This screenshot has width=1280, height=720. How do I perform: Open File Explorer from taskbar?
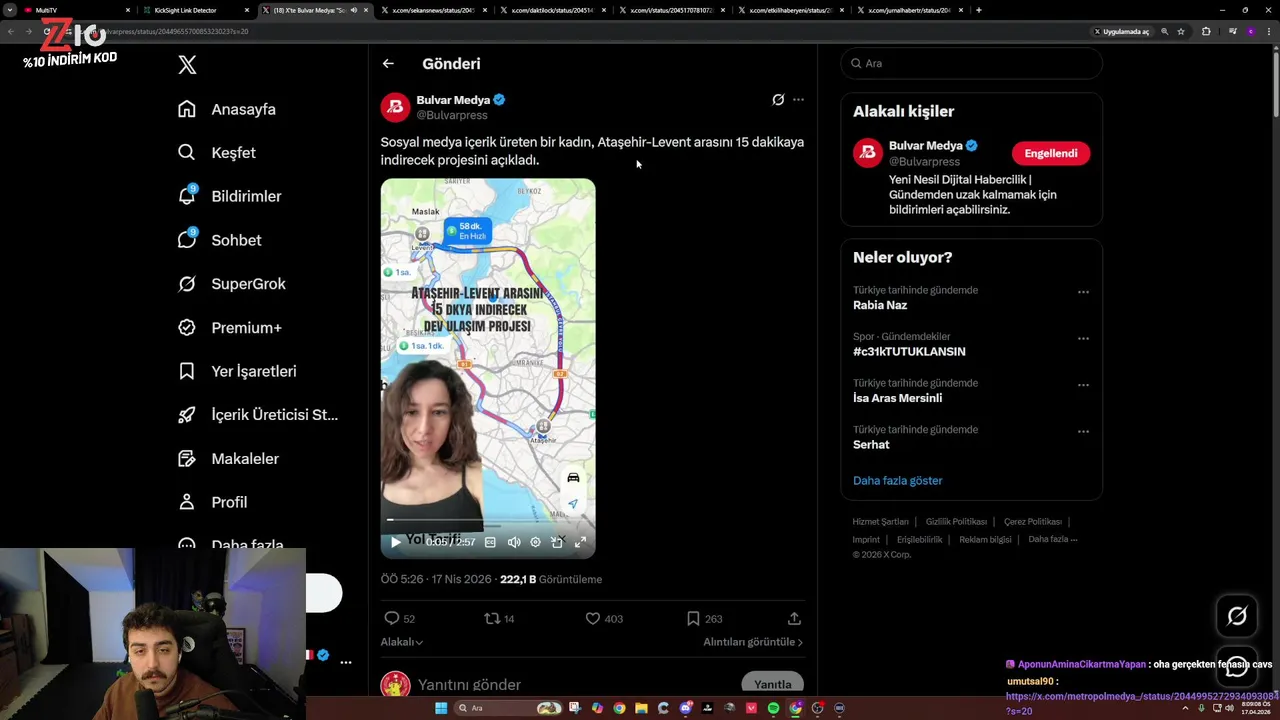[641, 708]
